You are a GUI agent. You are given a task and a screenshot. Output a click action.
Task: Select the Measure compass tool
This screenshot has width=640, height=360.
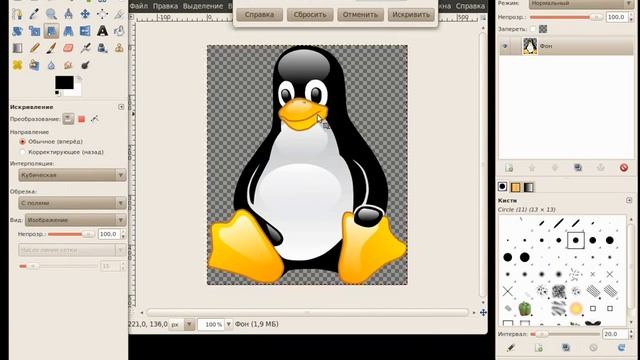pos(68,14)
